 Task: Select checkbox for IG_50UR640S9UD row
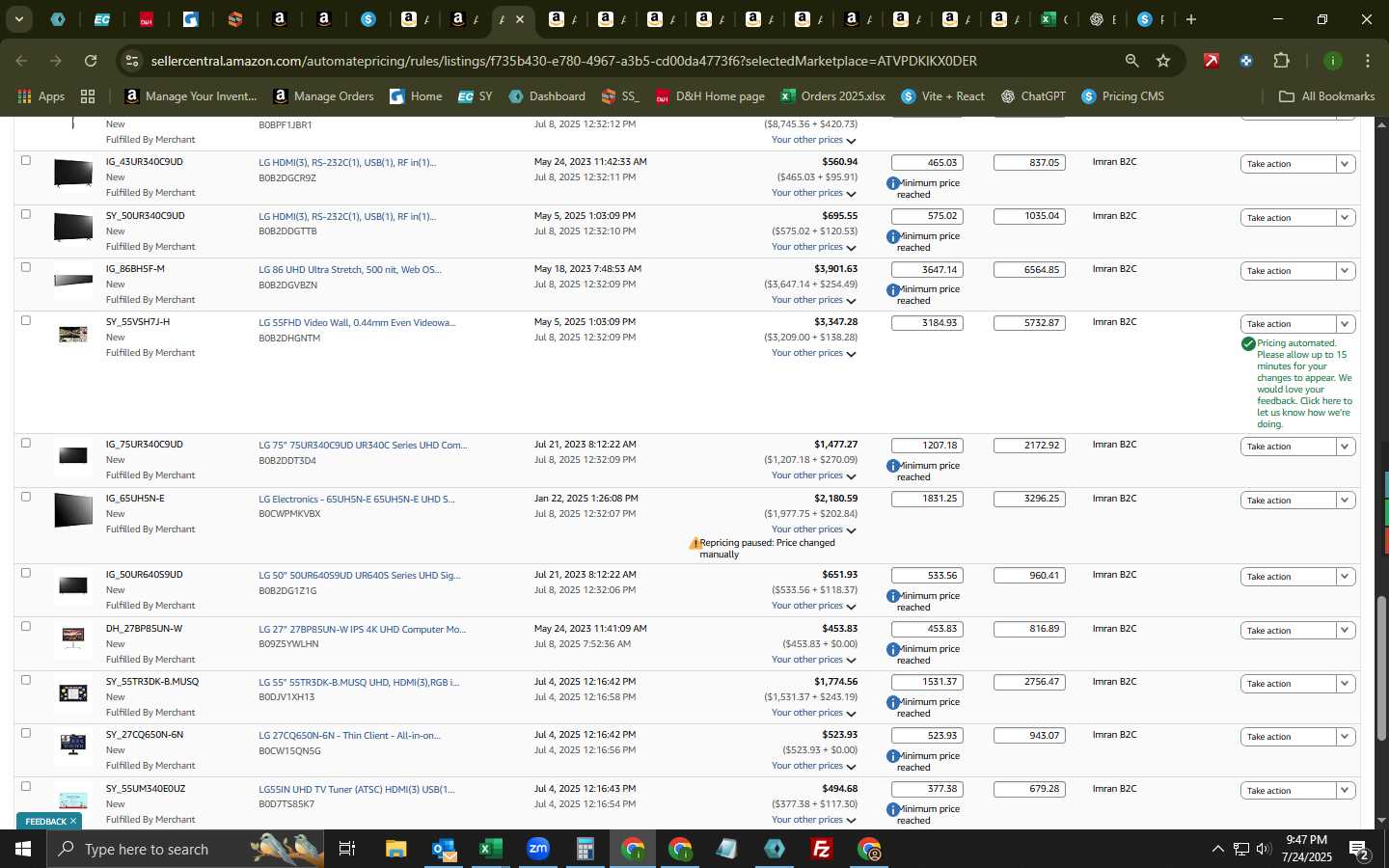point(26,573)
